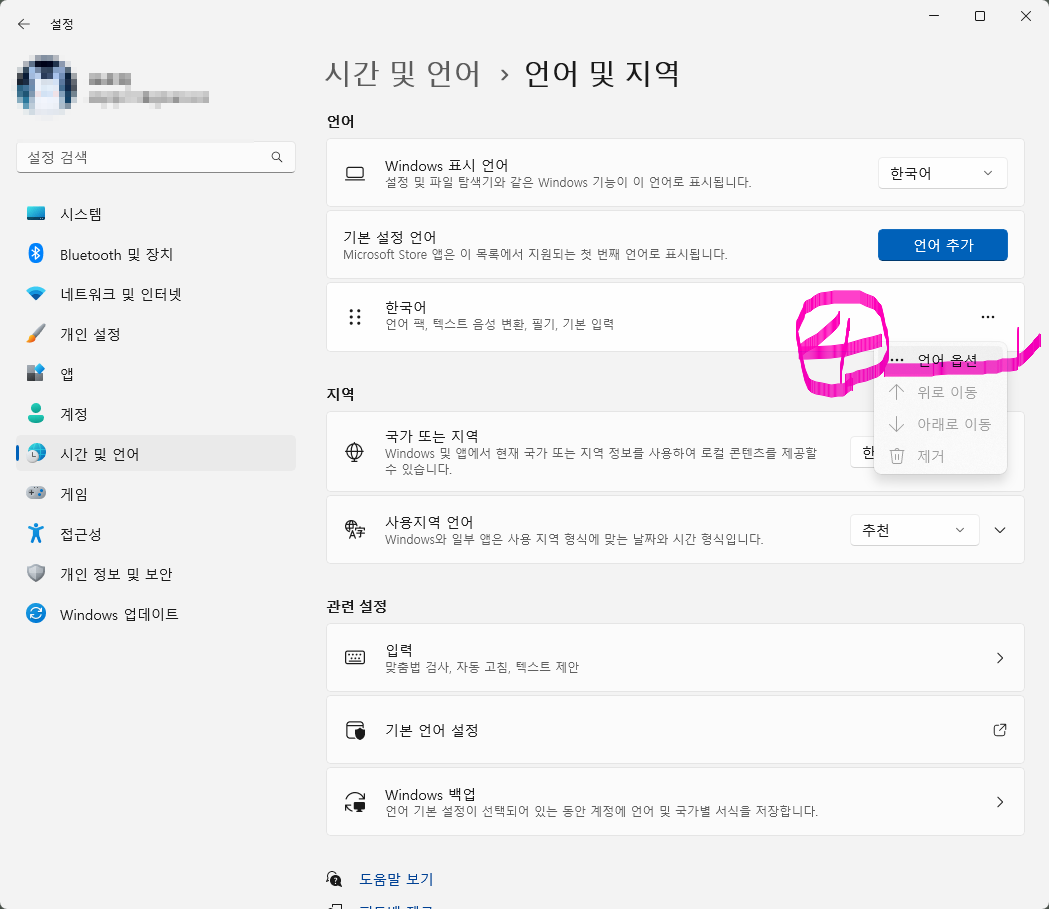Open 개인 정보 및 보안
Viewport: 1049px width, 909px height.
coord(156,574)
